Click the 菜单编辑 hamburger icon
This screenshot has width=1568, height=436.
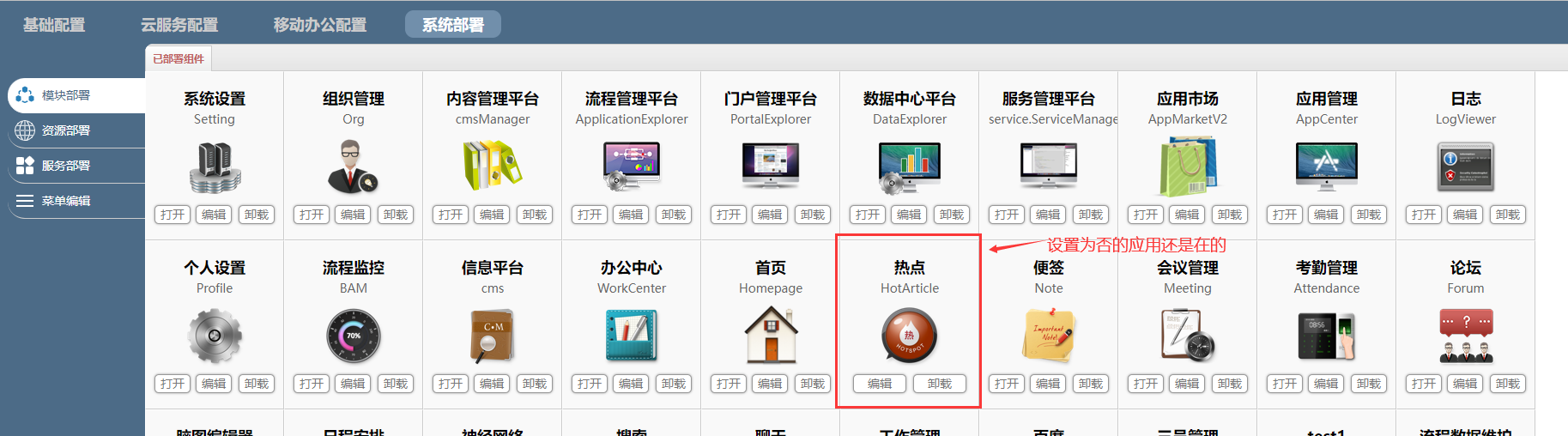[25, 201]
